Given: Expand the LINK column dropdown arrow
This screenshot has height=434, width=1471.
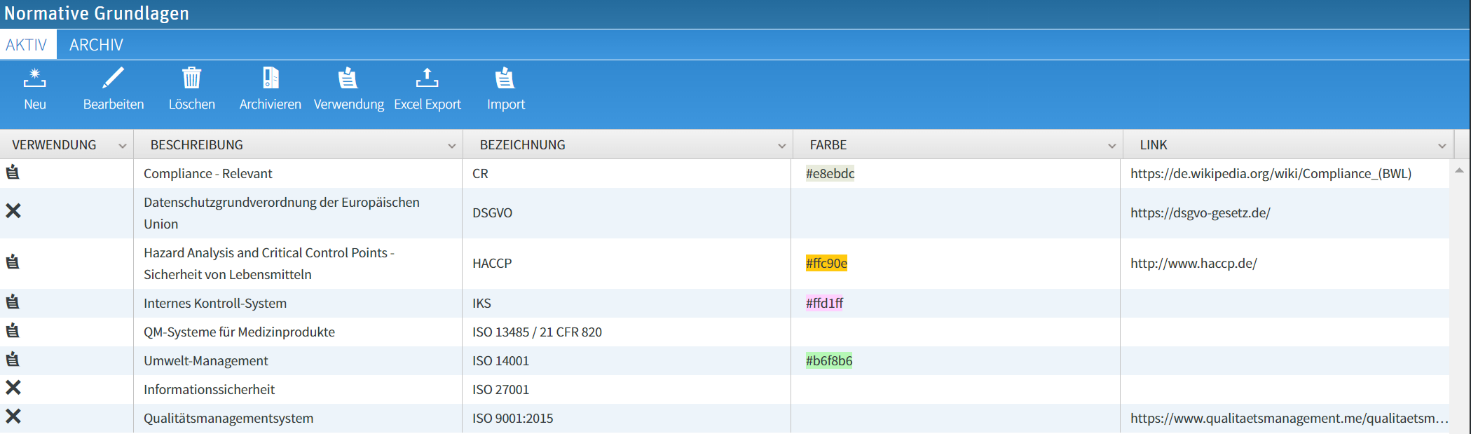Looking at the screenshot, I should (1442, 146).
